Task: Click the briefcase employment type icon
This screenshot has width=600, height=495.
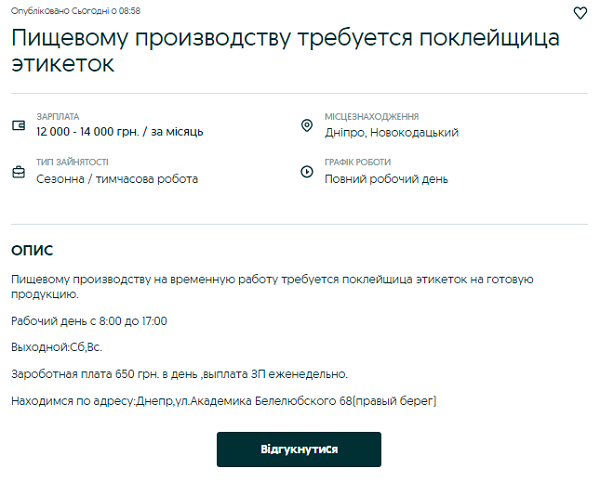Action: click(18, 172)
